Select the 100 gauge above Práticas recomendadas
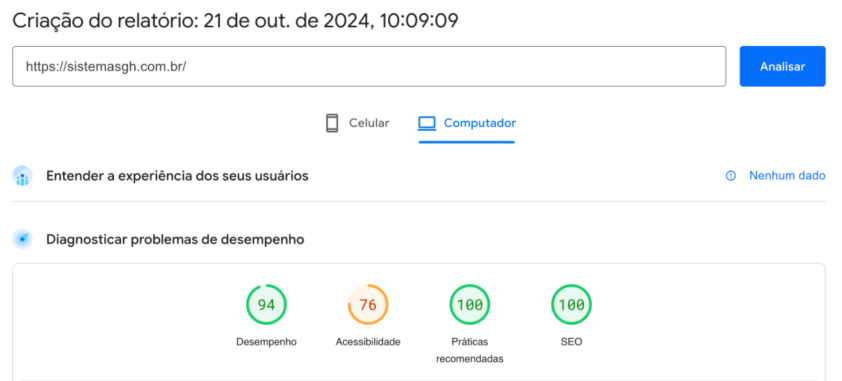 pos(470,305)
